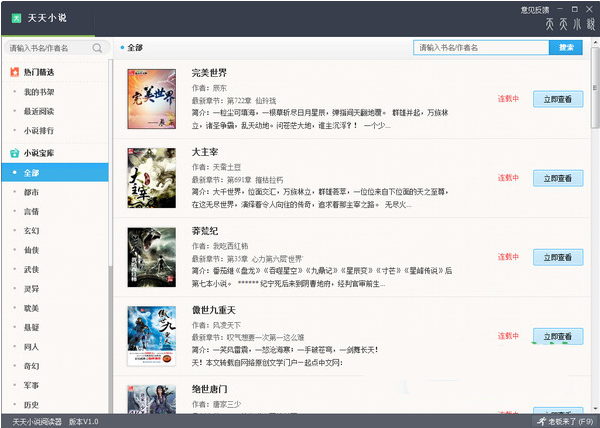Click the 完美世界 title text

209,73
